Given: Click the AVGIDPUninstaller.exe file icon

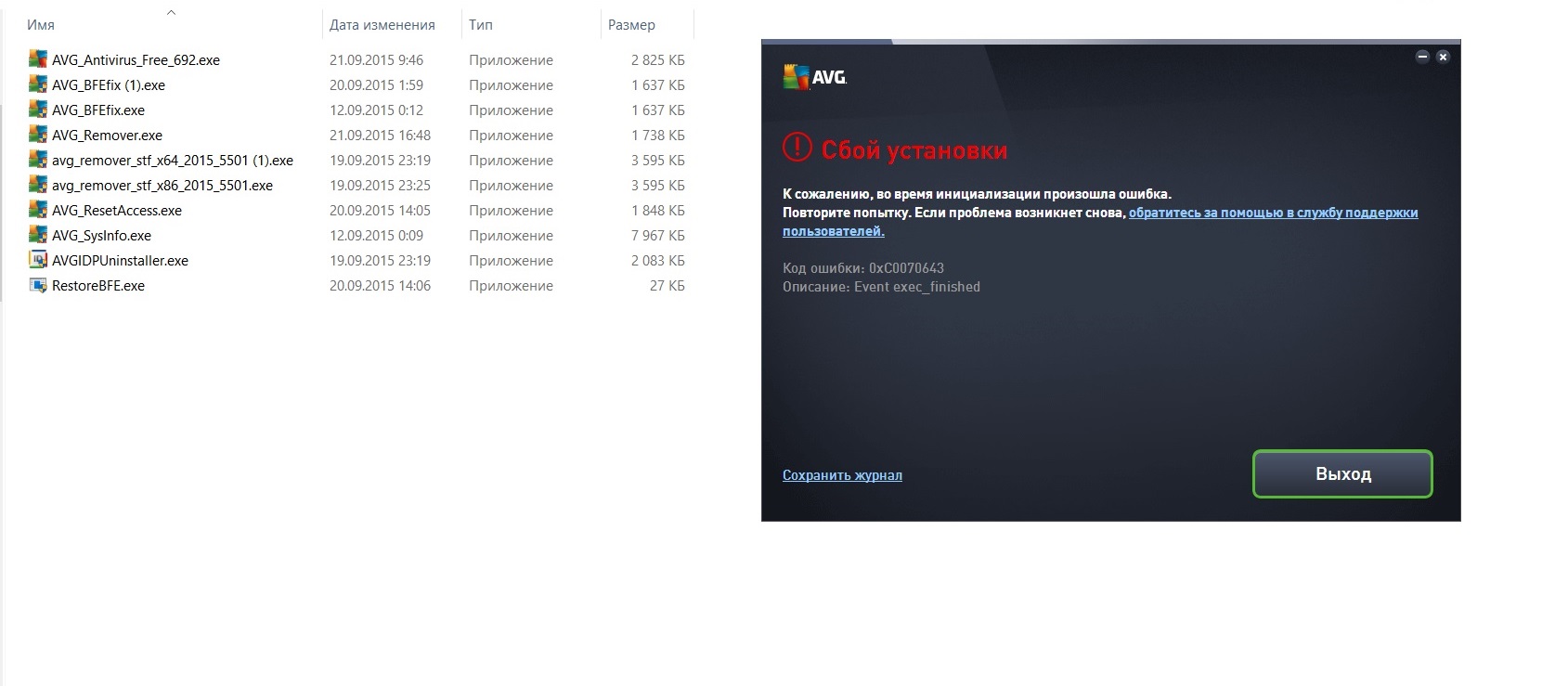Looking at the screenshot, I should point(38,260).
